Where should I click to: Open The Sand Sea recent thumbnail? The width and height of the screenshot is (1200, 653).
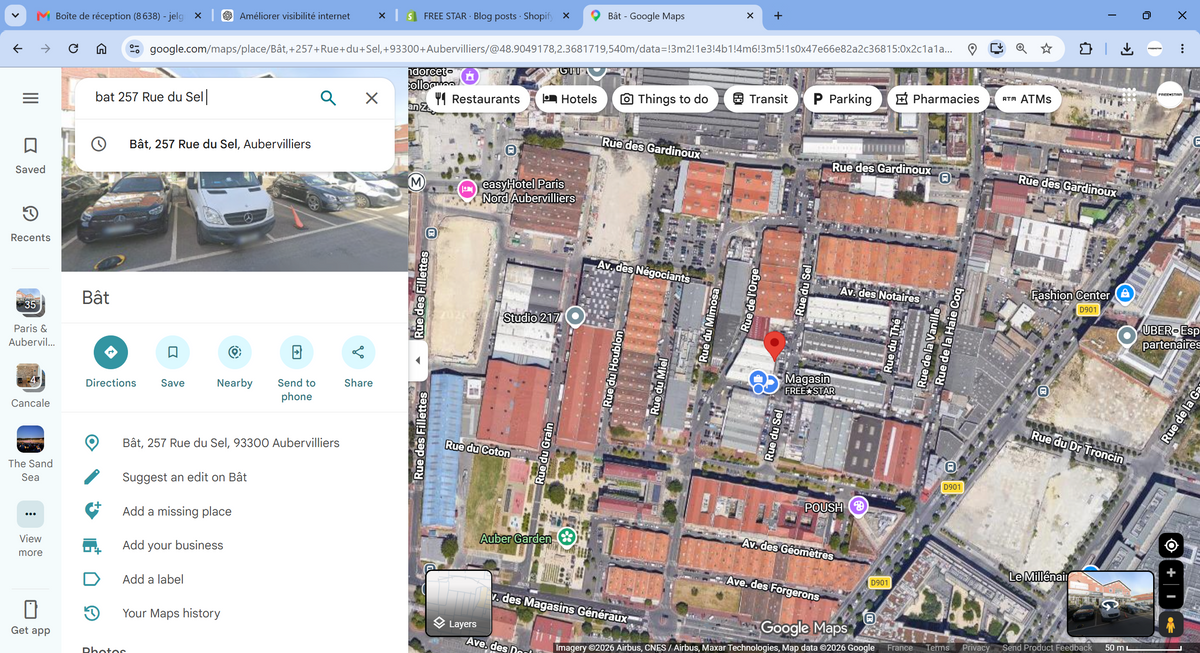(x=30, y=453)
